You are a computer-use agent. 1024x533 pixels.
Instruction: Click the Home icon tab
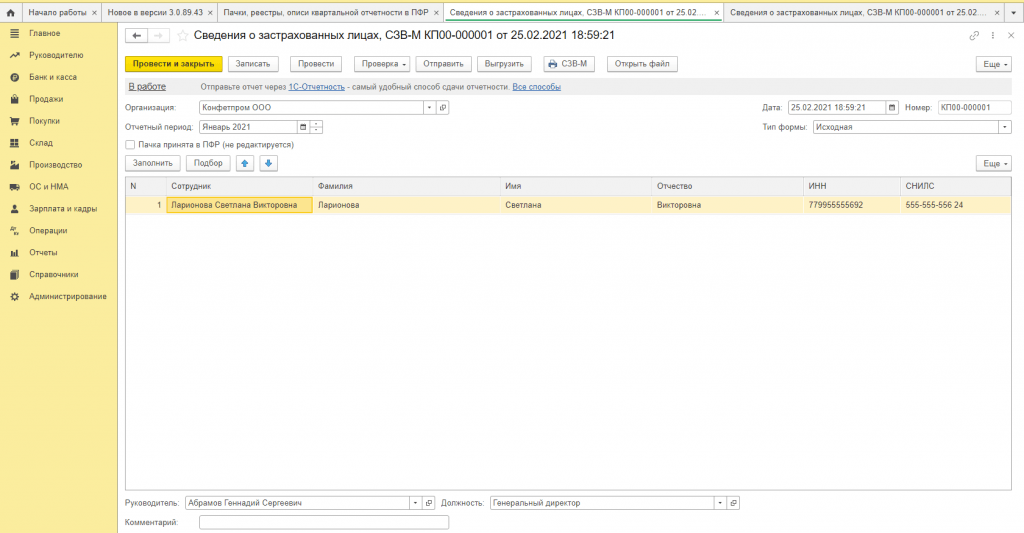10,12
